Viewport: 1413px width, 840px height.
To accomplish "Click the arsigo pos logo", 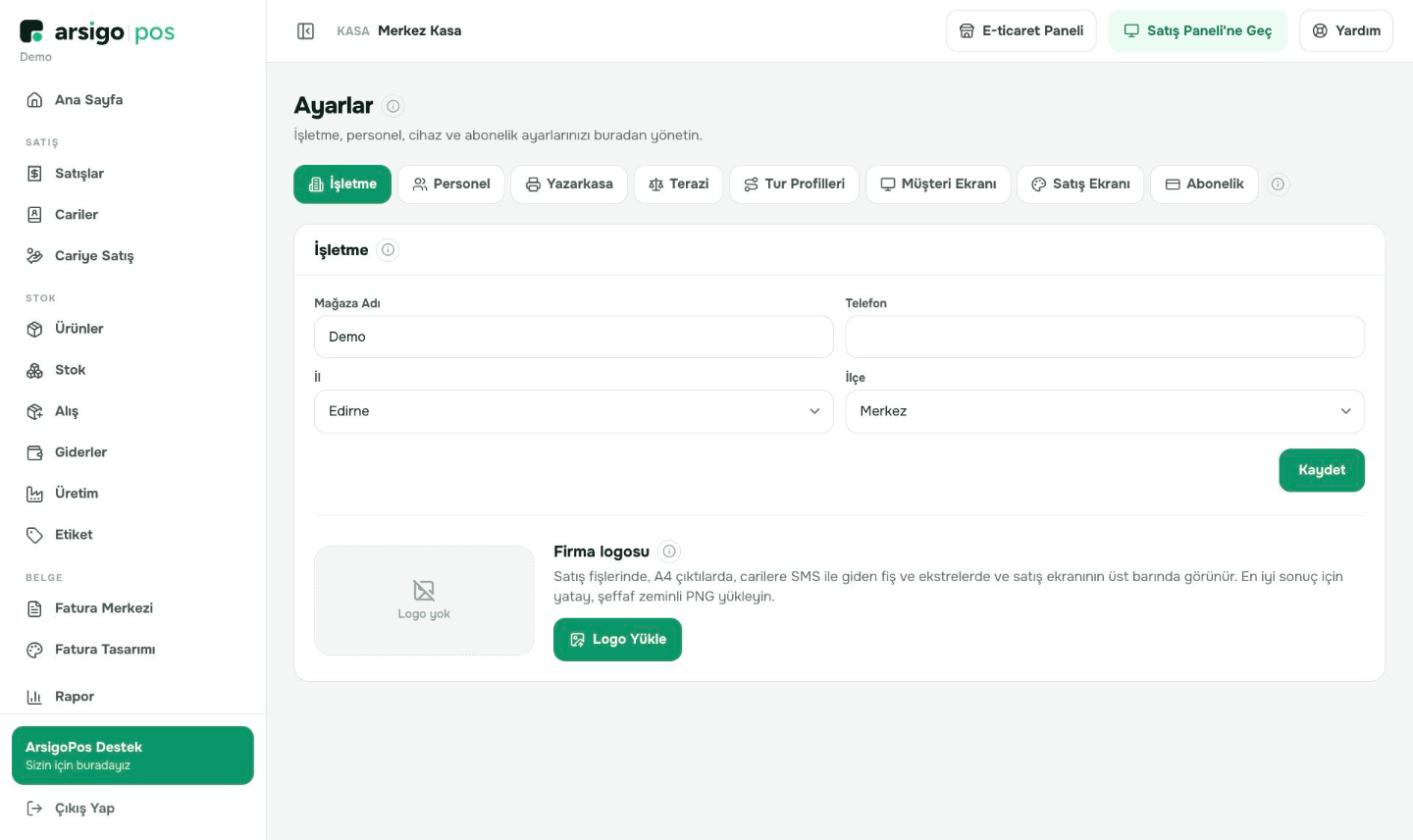I will [x=97, y=32].
